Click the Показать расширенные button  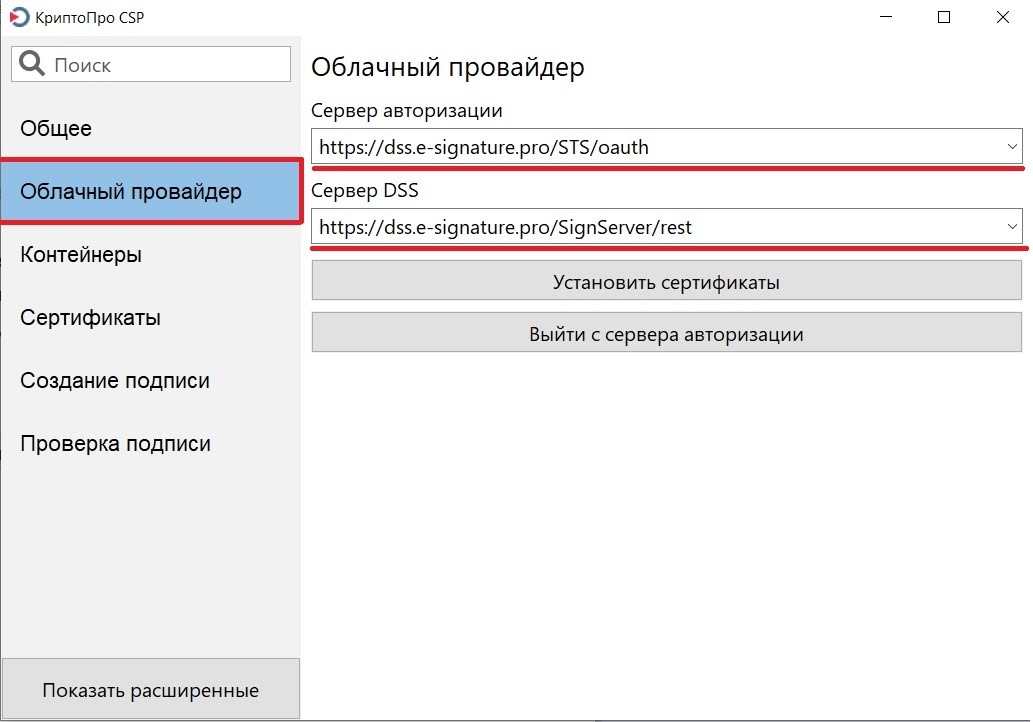(151, 688)
